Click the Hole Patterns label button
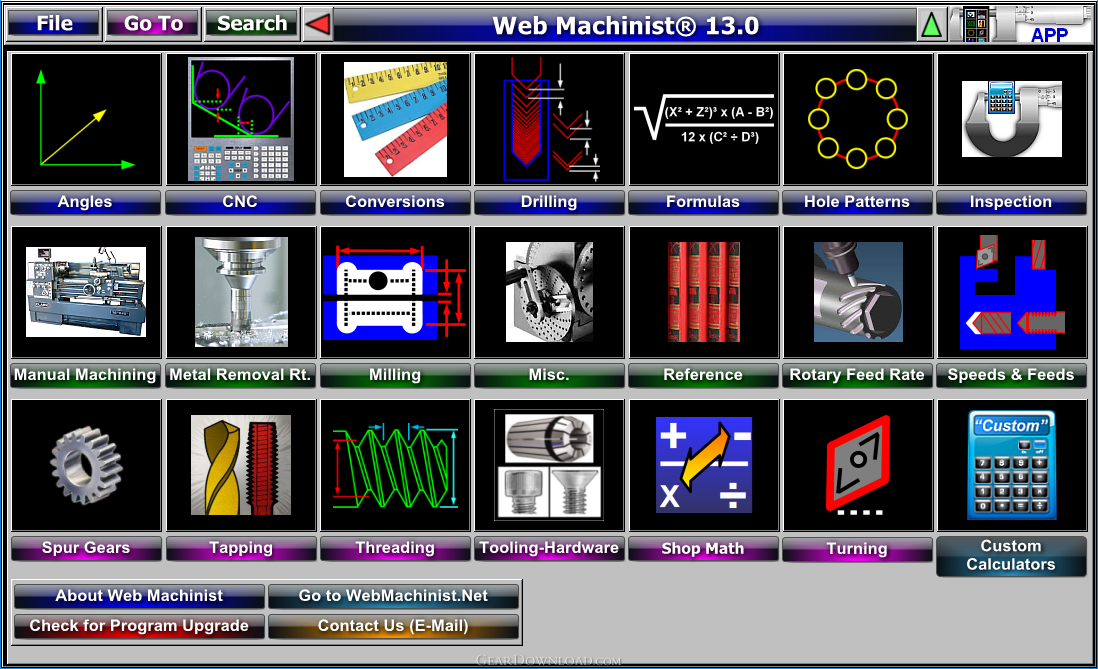Image resolution: width=1098 pixels, height=669 pixels. [x=857, y=202]
